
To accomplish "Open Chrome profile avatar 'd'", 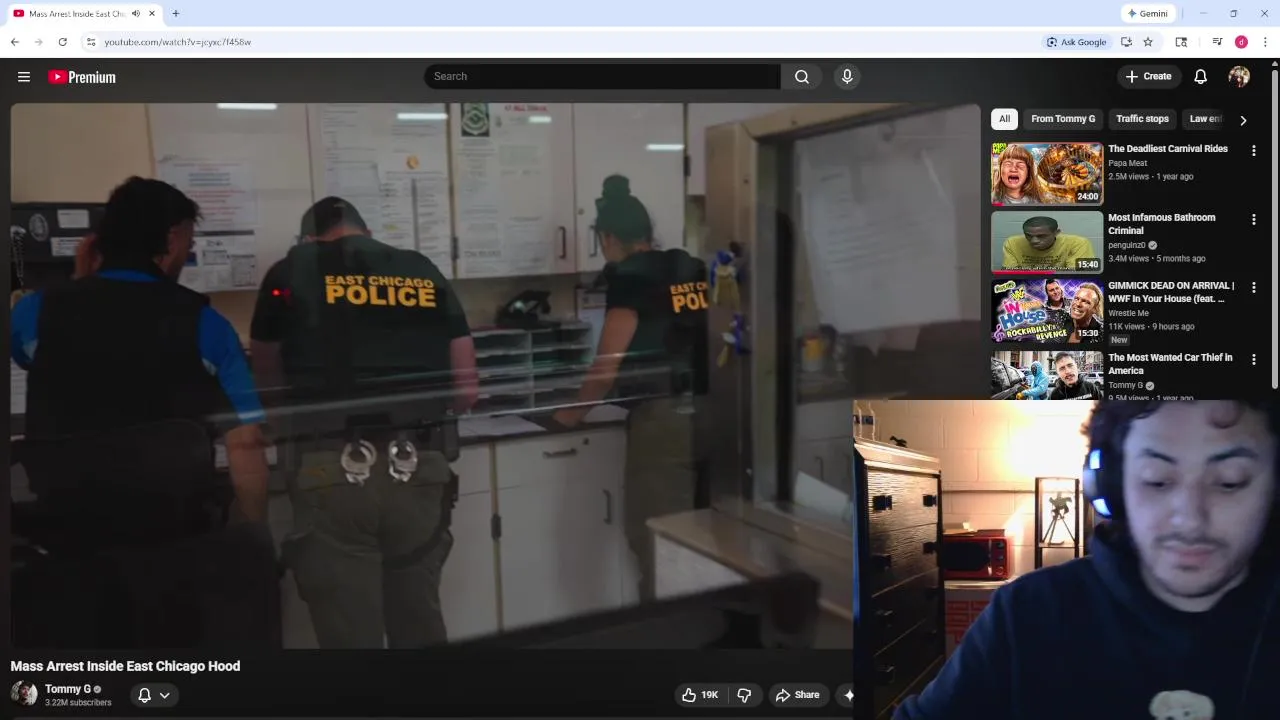I will (x=1241, y=42).
